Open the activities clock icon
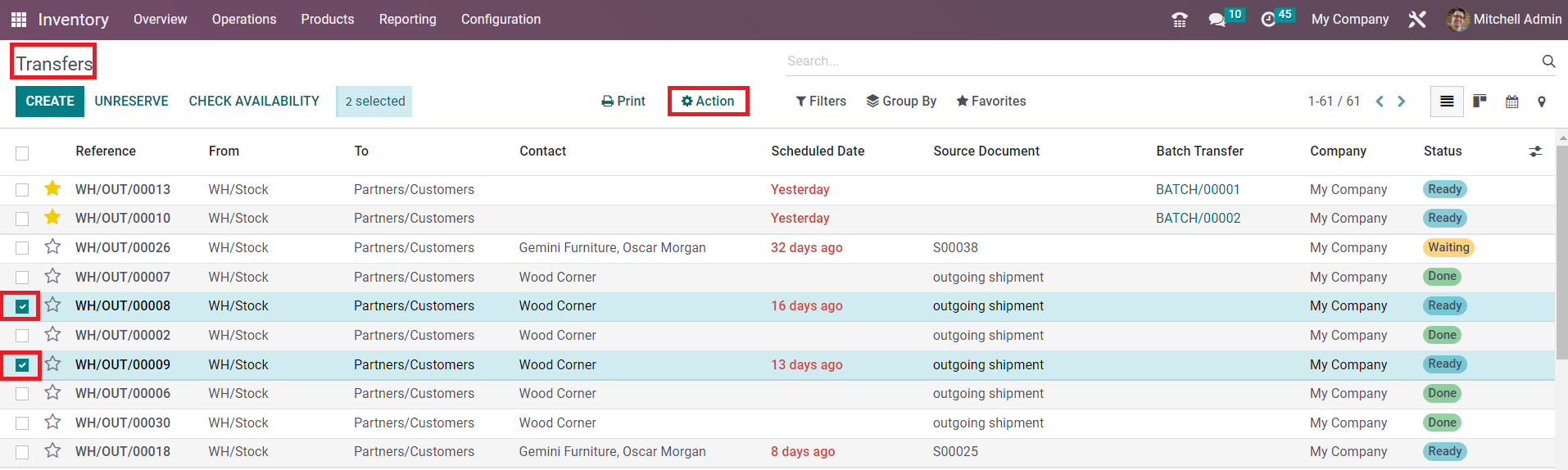The width and height of the screenshot is (1568, 470). (1267, 20)
